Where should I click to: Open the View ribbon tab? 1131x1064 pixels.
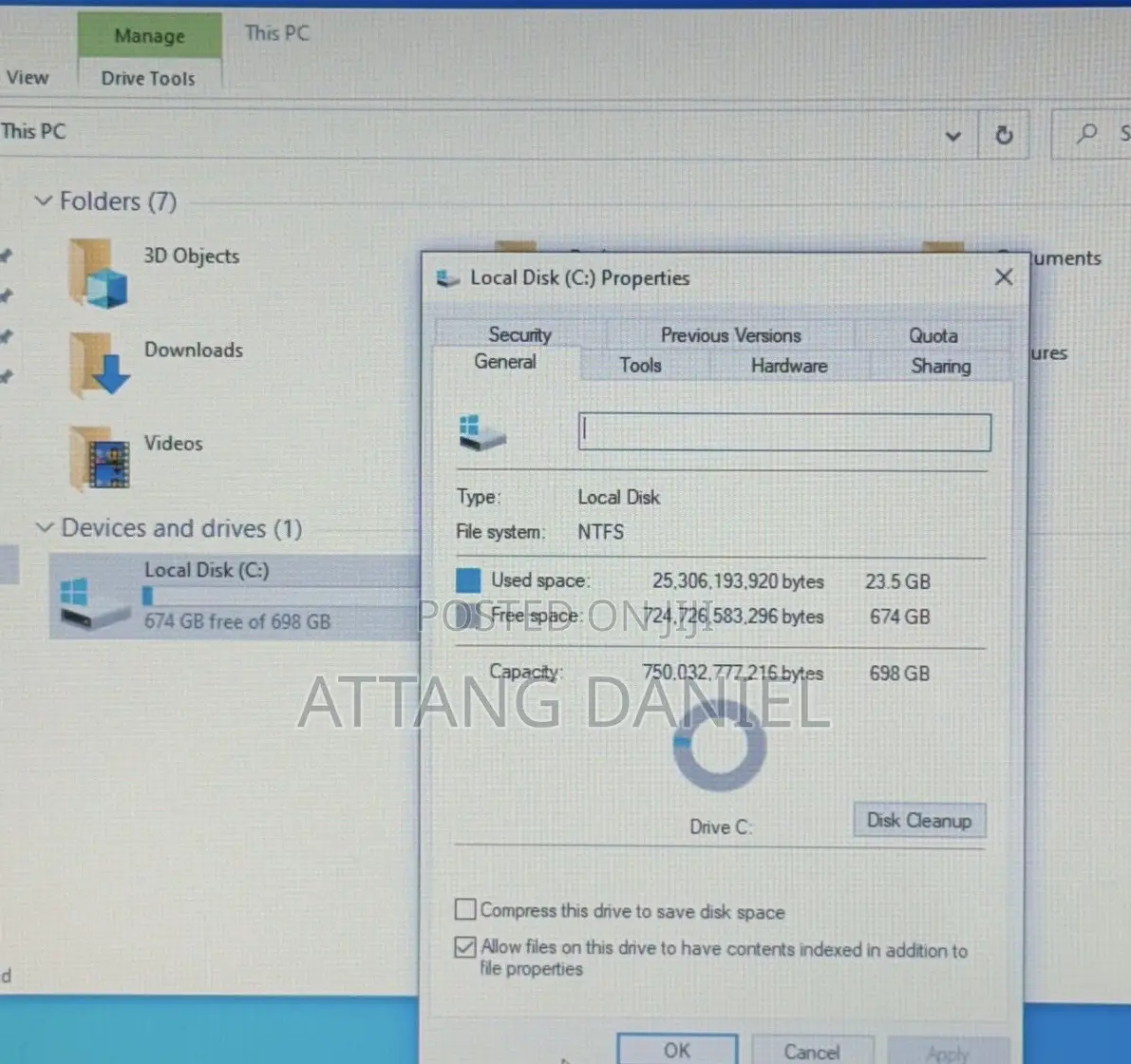coord(28,77)
